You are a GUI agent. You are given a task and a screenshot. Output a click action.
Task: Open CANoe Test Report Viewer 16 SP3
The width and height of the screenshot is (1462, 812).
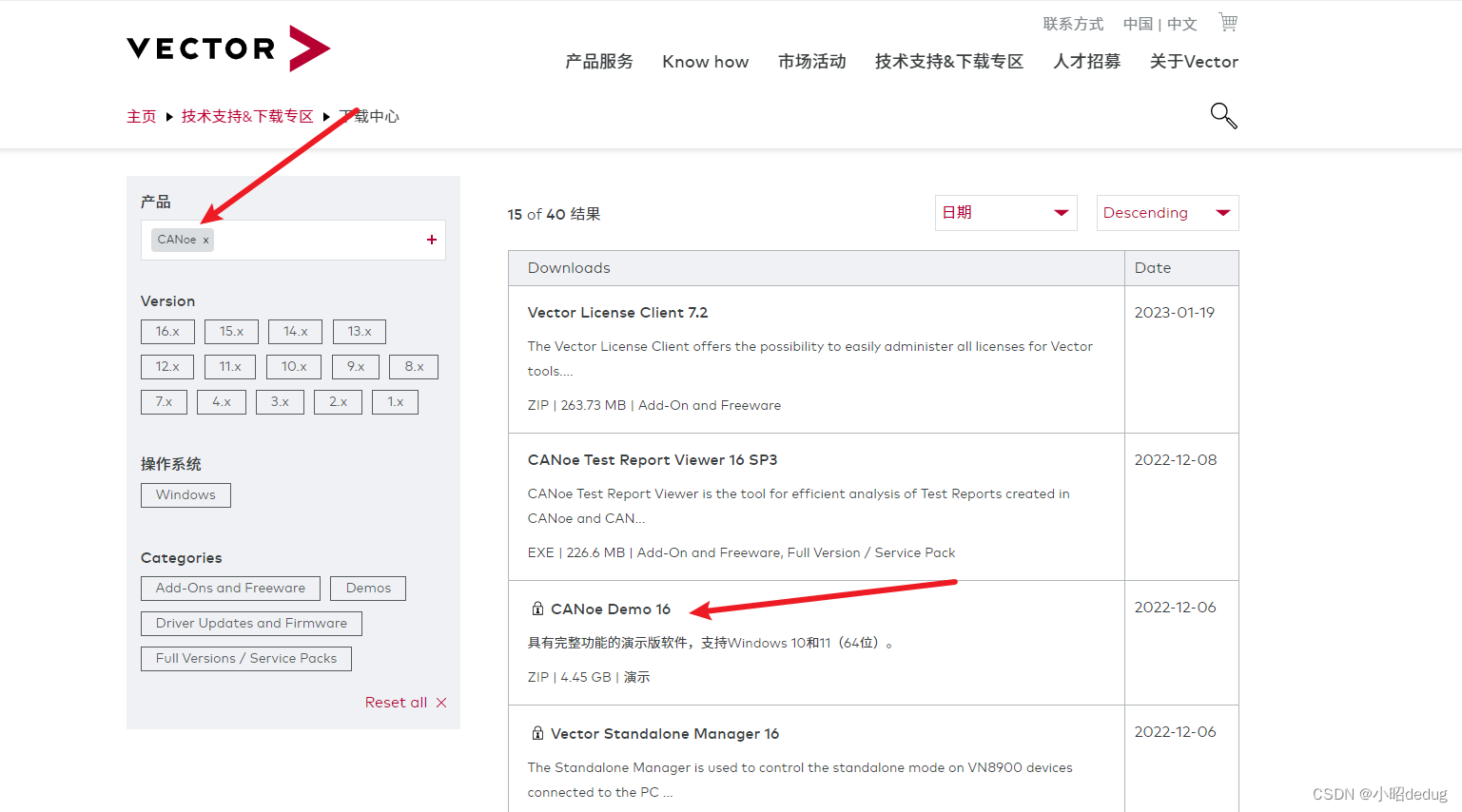tap(653, 460)
